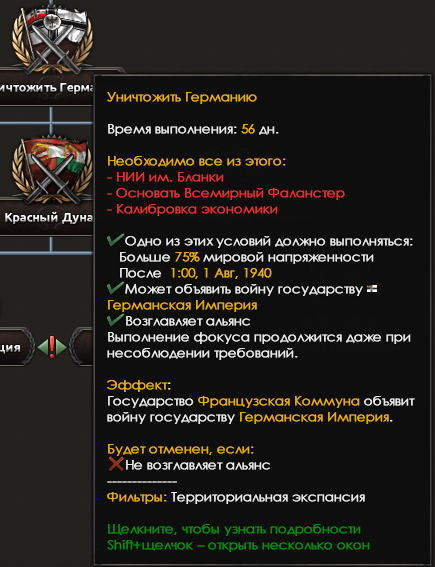
Task: Select the Уничтожить Германию focus icon
Action: click(52, 38)
